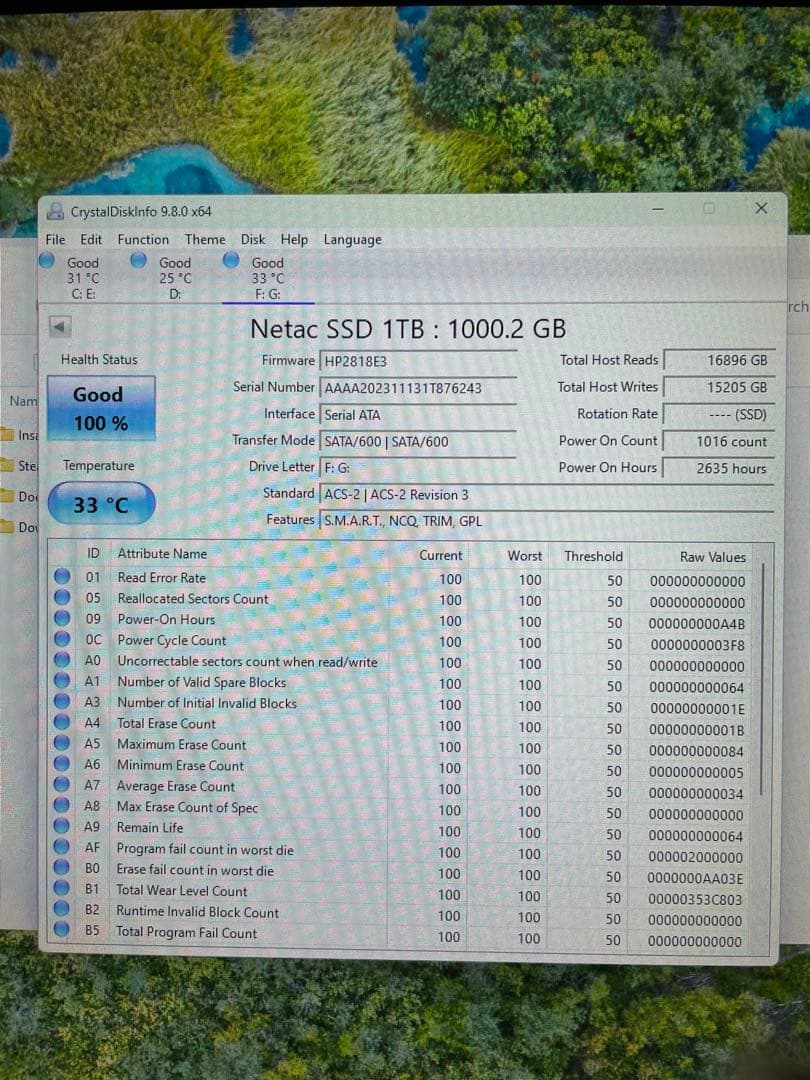The width and height of the screenshot is (810, 1080).
Task: Select the F: G: disk tab
Action: [x=267, y=278]
